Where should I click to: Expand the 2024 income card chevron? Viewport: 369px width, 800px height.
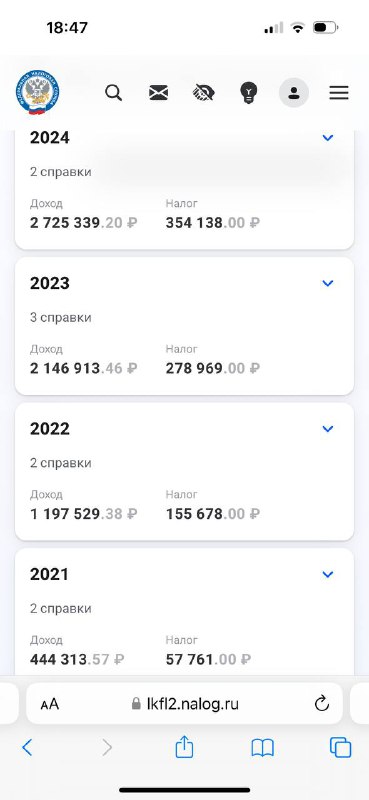[328, 137]
